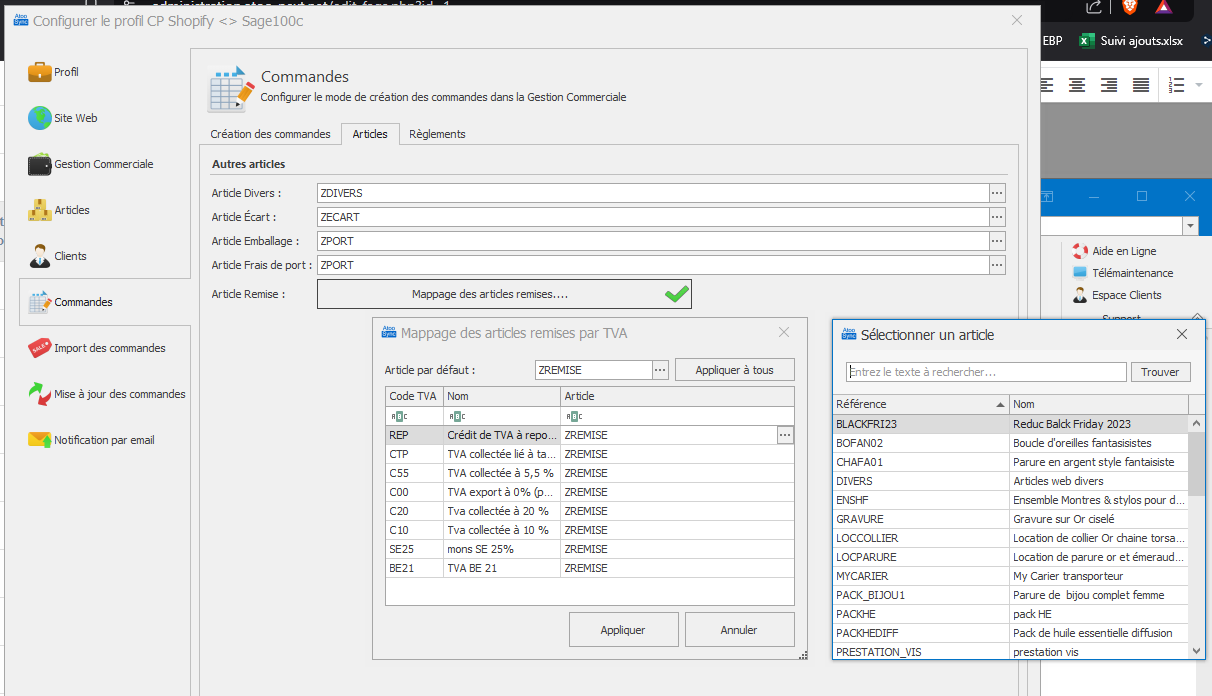This screenshot has height=696, width=1212.
Task: Select GRAVURE article row
Action: pos(1010,519)
